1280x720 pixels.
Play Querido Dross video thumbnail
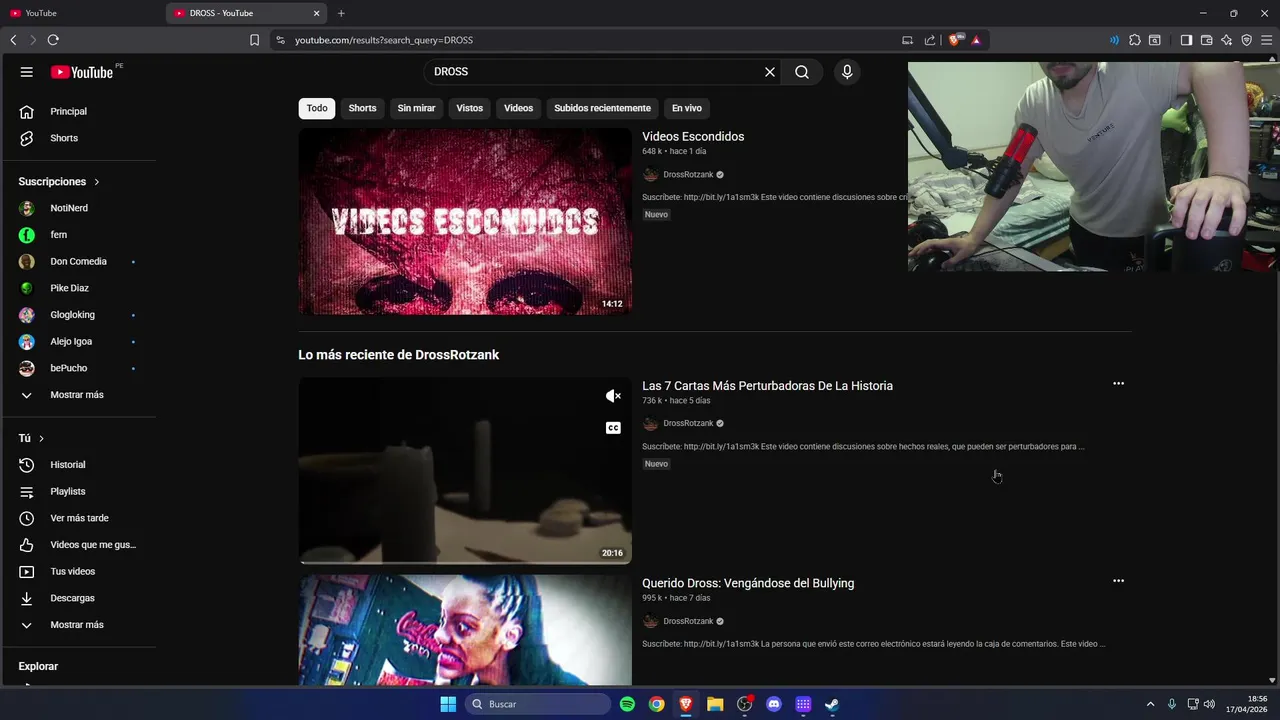(465, 630)
